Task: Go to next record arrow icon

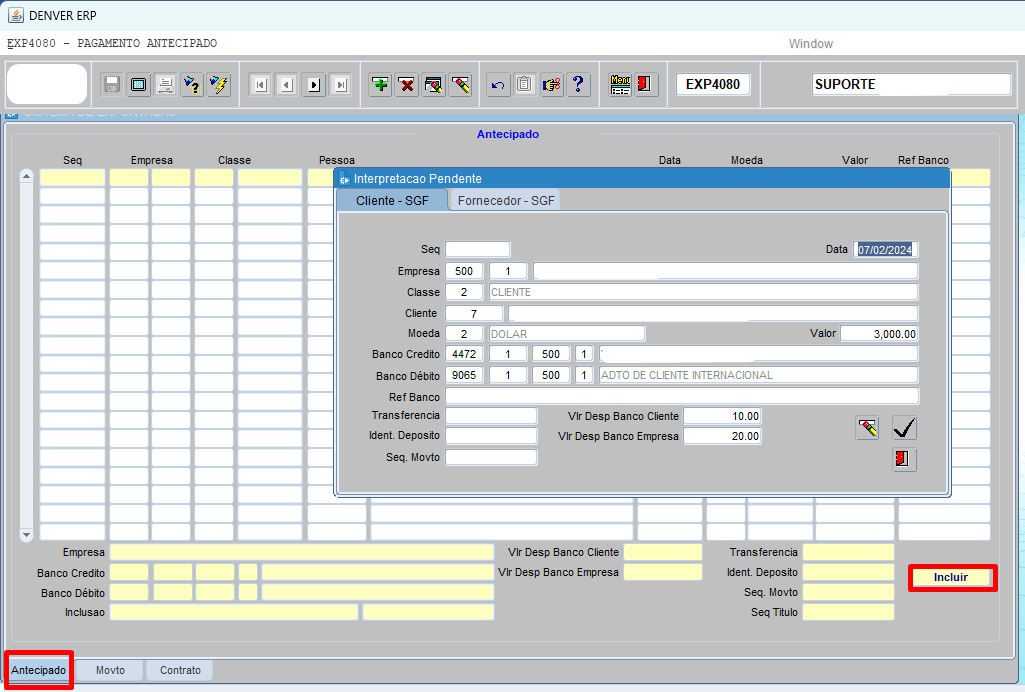Action: 314,84
